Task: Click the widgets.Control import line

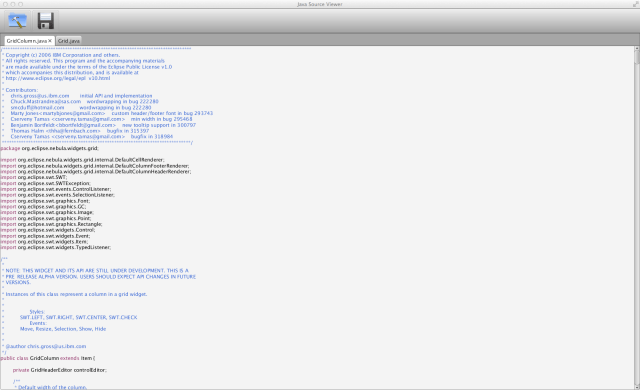Action: [48, 230]
